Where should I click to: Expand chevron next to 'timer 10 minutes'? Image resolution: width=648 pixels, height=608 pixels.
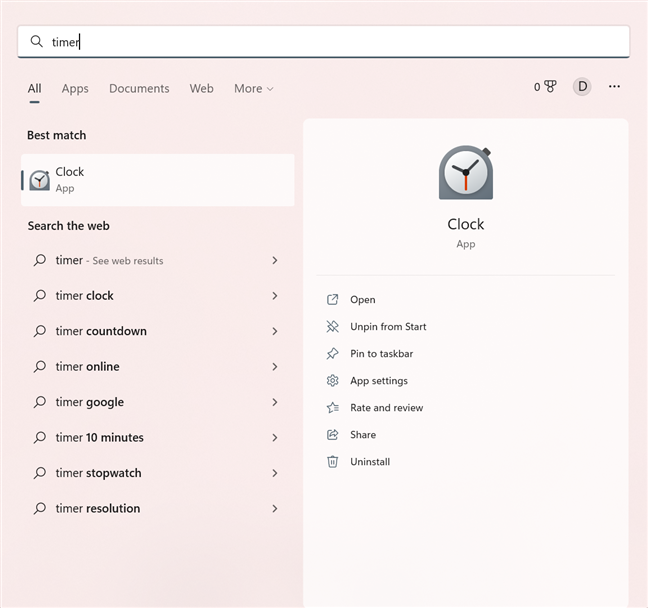(275, 438)
